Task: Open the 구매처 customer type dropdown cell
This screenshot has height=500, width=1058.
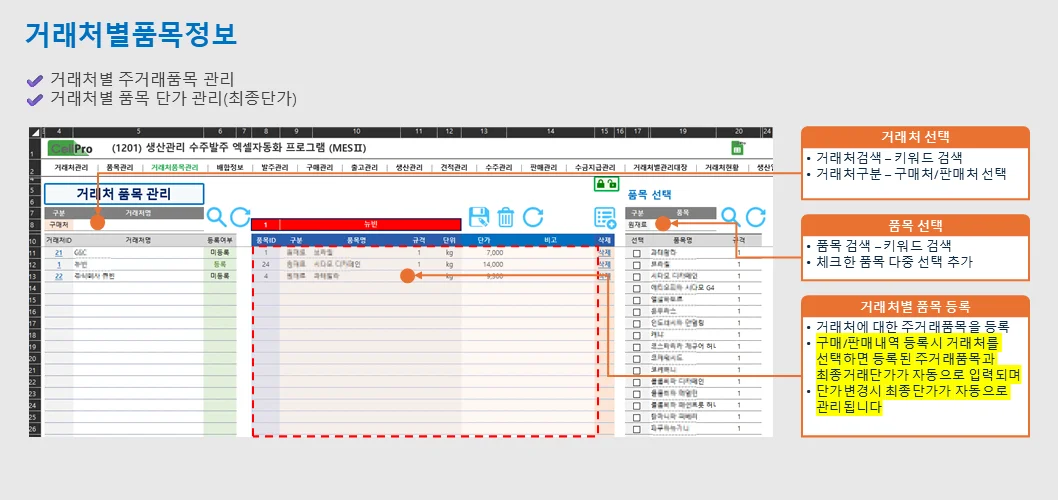Action: (x=58, y=225)
